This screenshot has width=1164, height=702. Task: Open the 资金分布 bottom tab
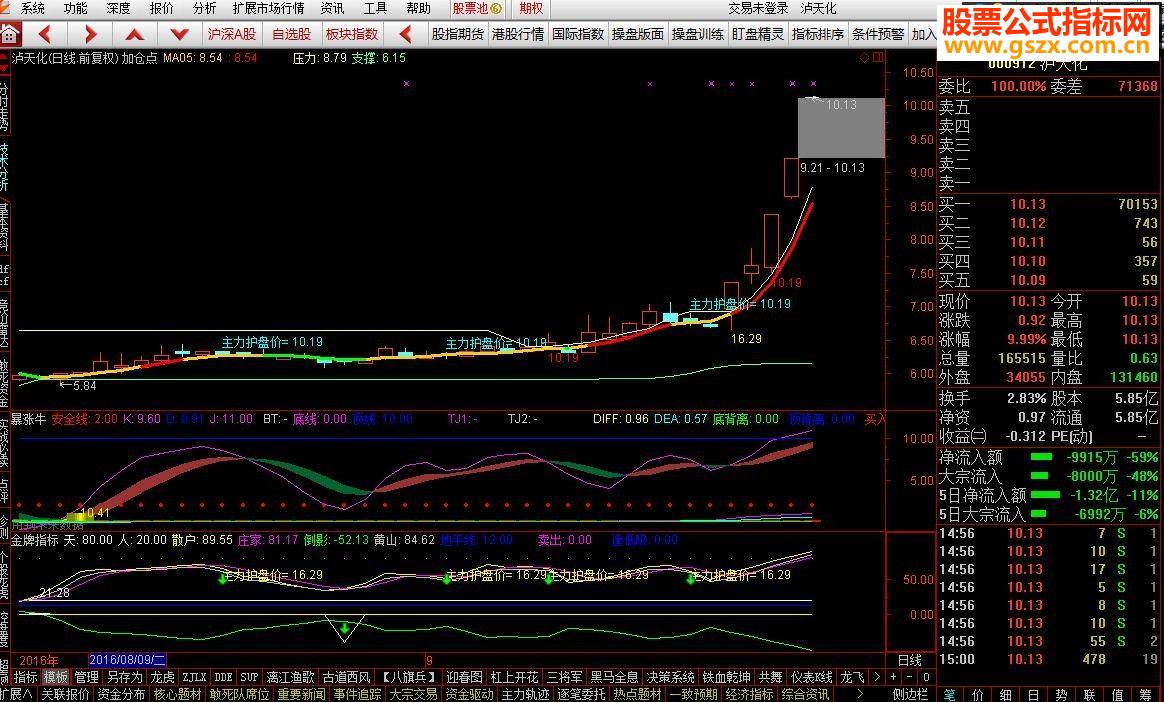pyautogui.click(x=121, y=695)
